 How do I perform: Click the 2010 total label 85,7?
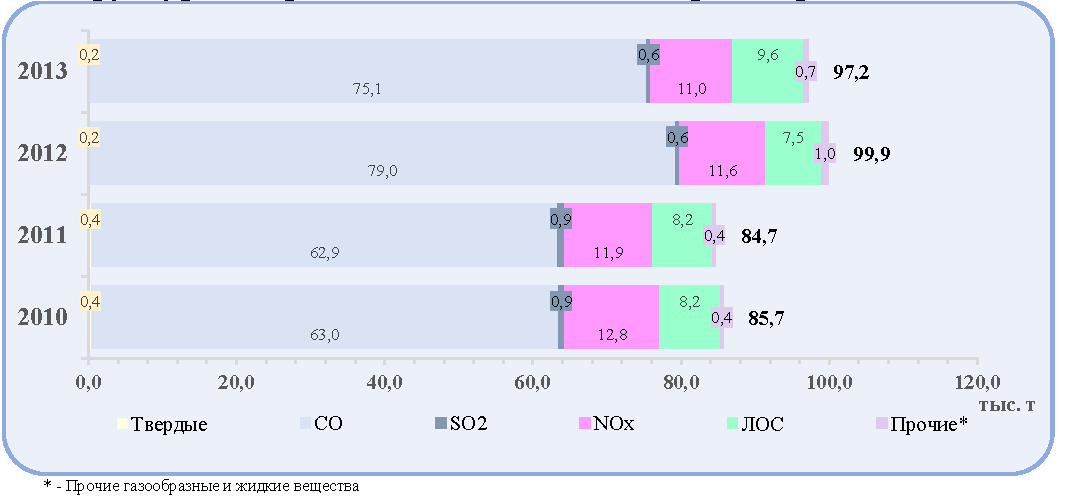click(x=766, y=318)
